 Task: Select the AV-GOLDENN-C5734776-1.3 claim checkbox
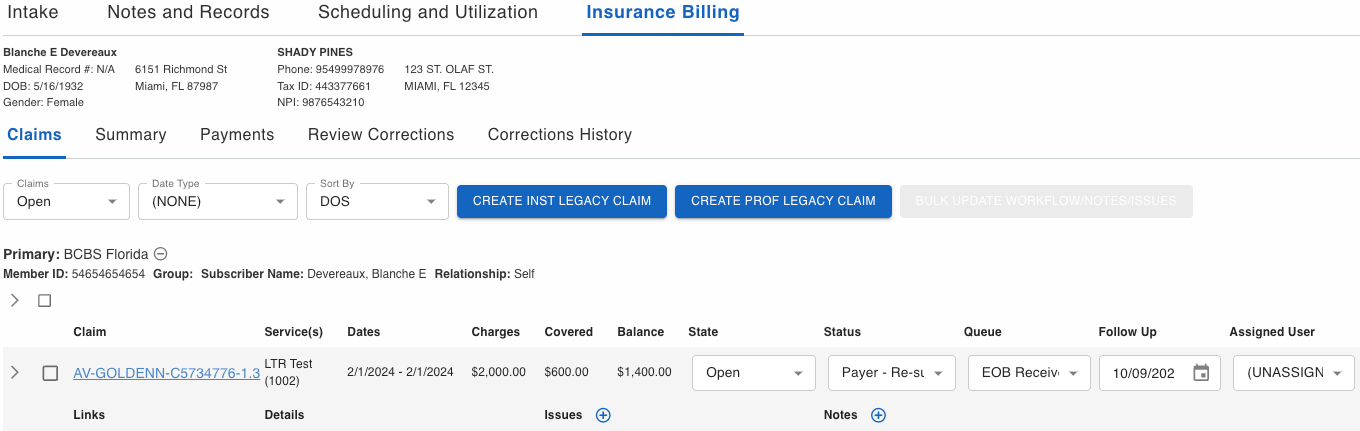[x=50, y=373]
